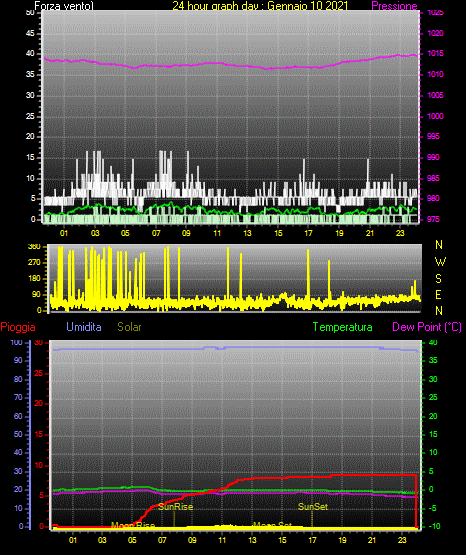The width and height of the screenshot is (466, 555).
Task: Click the S wind direction label
Action: (438, 279)
